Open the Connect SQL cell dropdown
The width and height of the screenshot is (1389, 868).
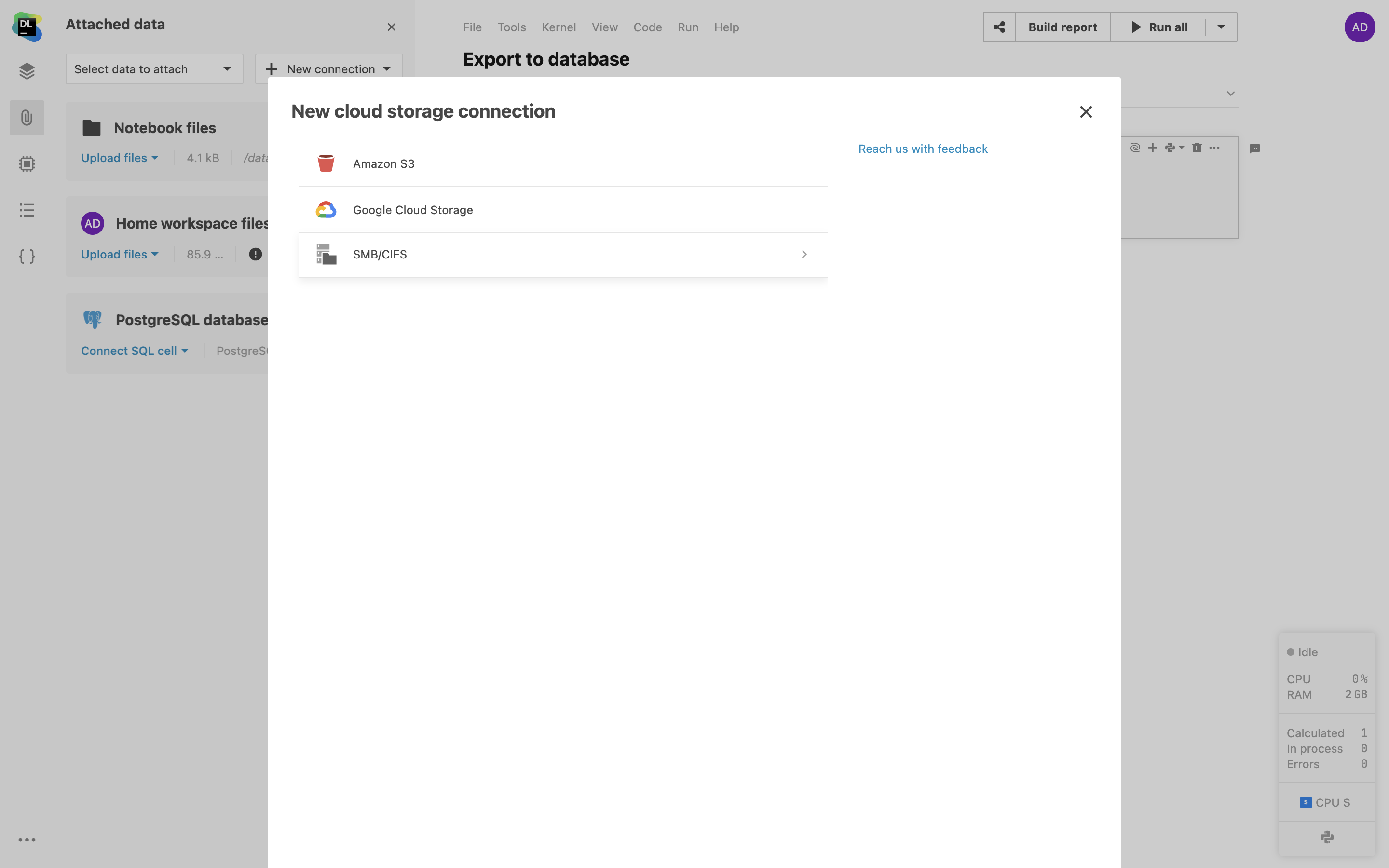[x=134, y=351]
